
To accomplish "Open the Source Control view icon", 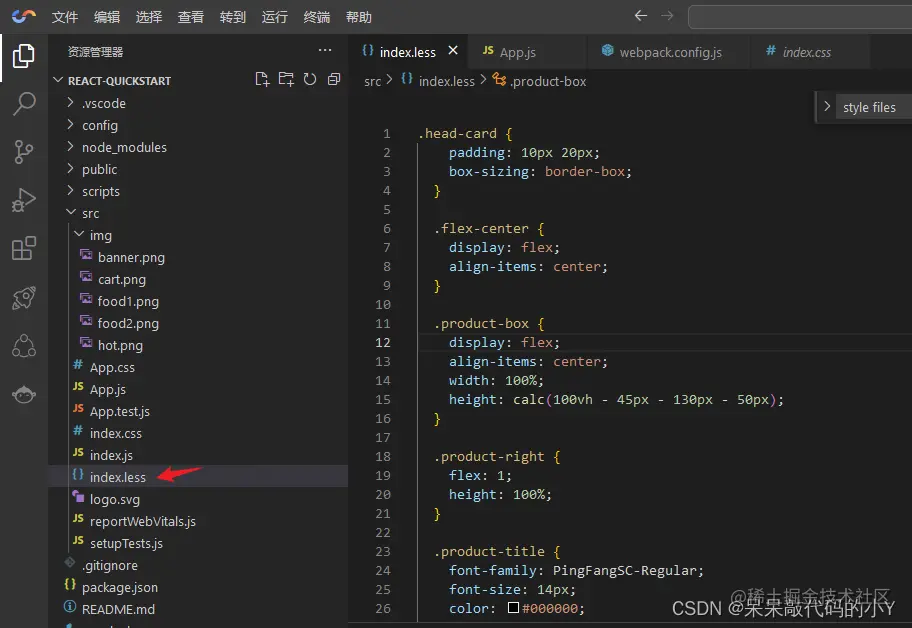I will coord(24,152).
